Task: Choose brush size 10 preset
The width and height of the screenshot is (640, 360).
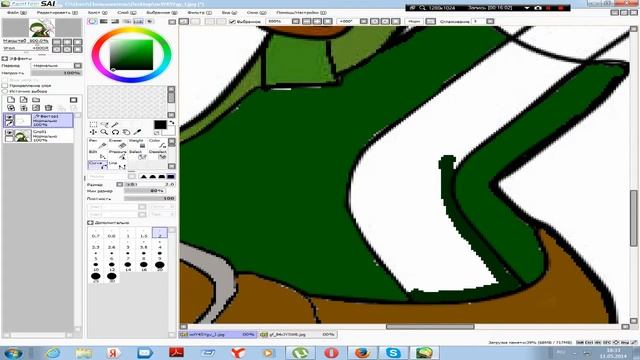Action: point(96,267)
